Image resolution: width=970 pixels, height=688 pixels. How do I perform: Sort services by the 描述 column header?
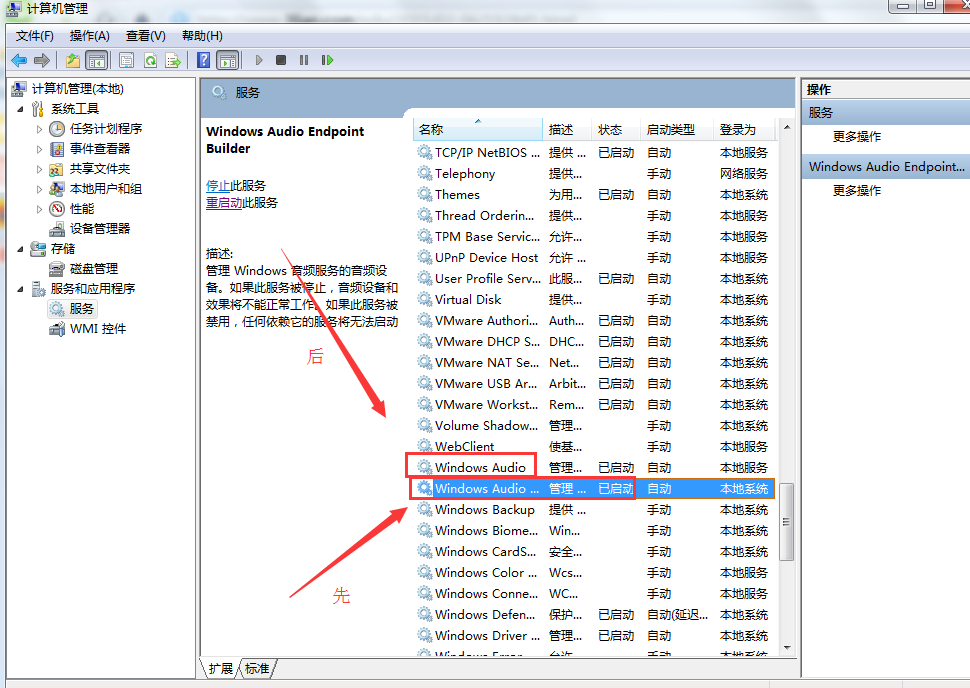pyautogui.click(x=567, y=129)
